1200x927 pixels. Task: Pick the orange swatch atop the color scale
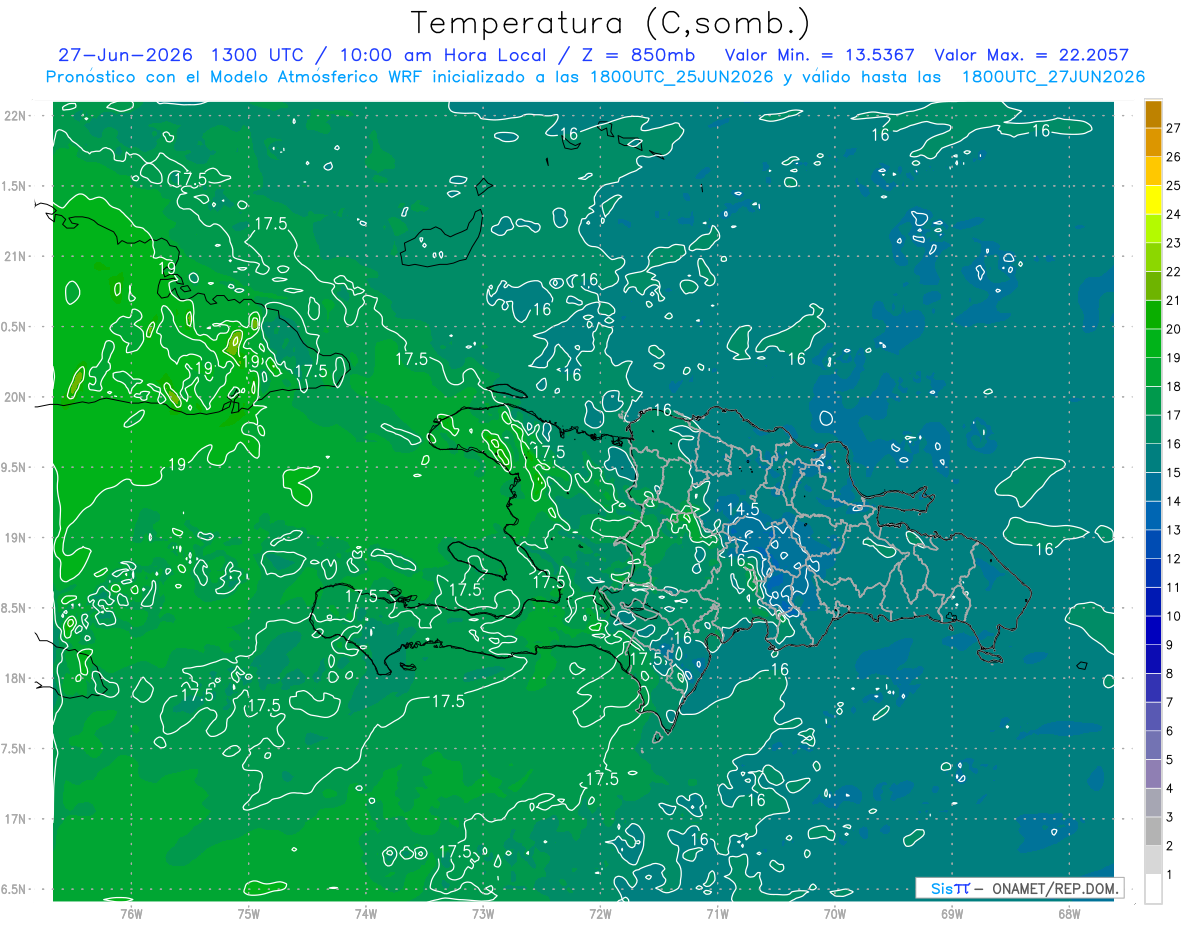[1153, 114]
